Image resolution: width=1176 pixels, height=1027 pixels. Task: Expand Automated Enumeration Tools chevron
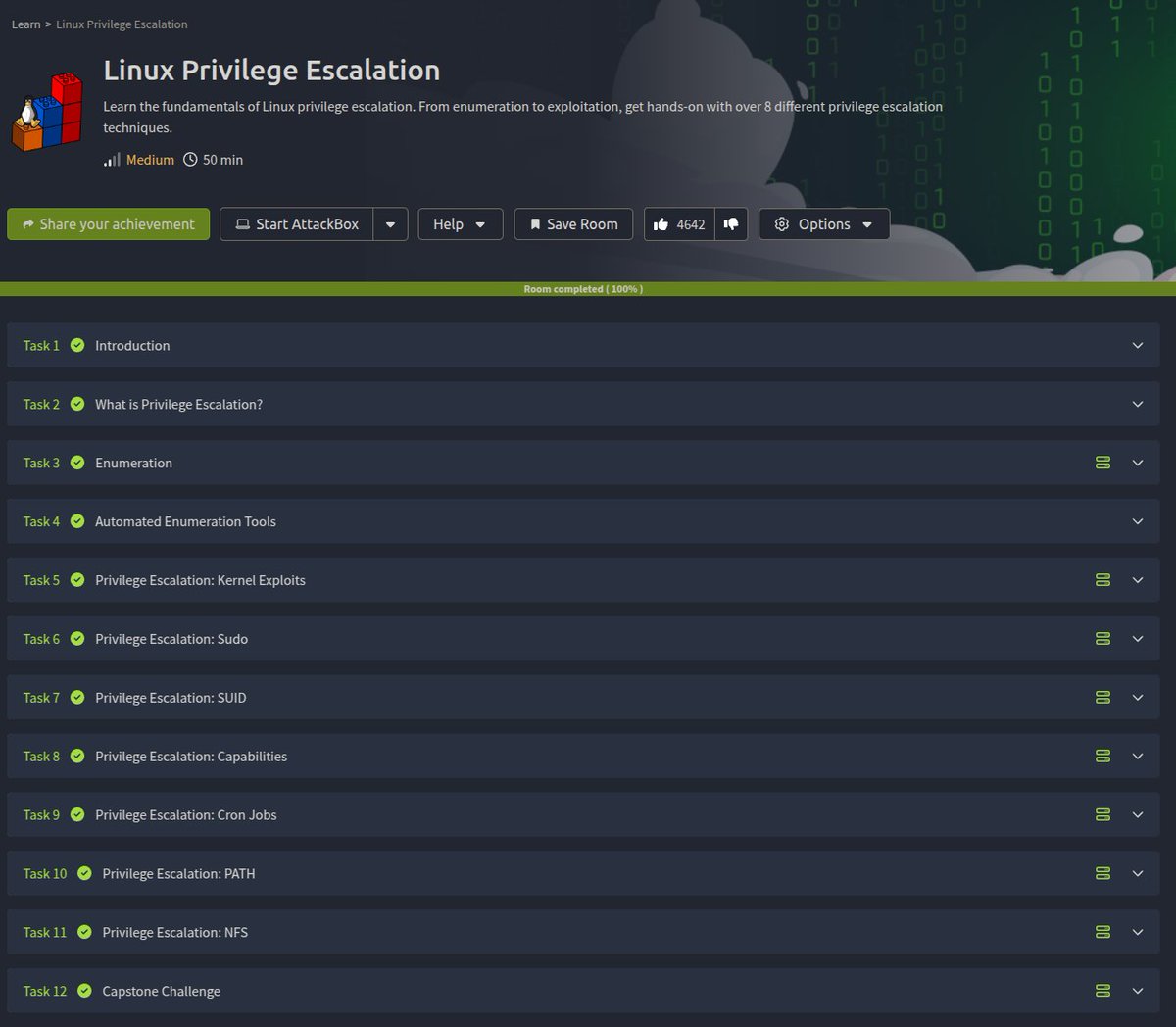point(1138,521)
